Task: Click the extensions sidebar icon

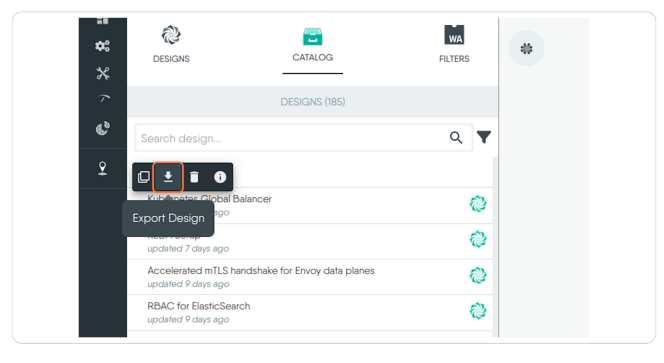Action: coord(102,128)
